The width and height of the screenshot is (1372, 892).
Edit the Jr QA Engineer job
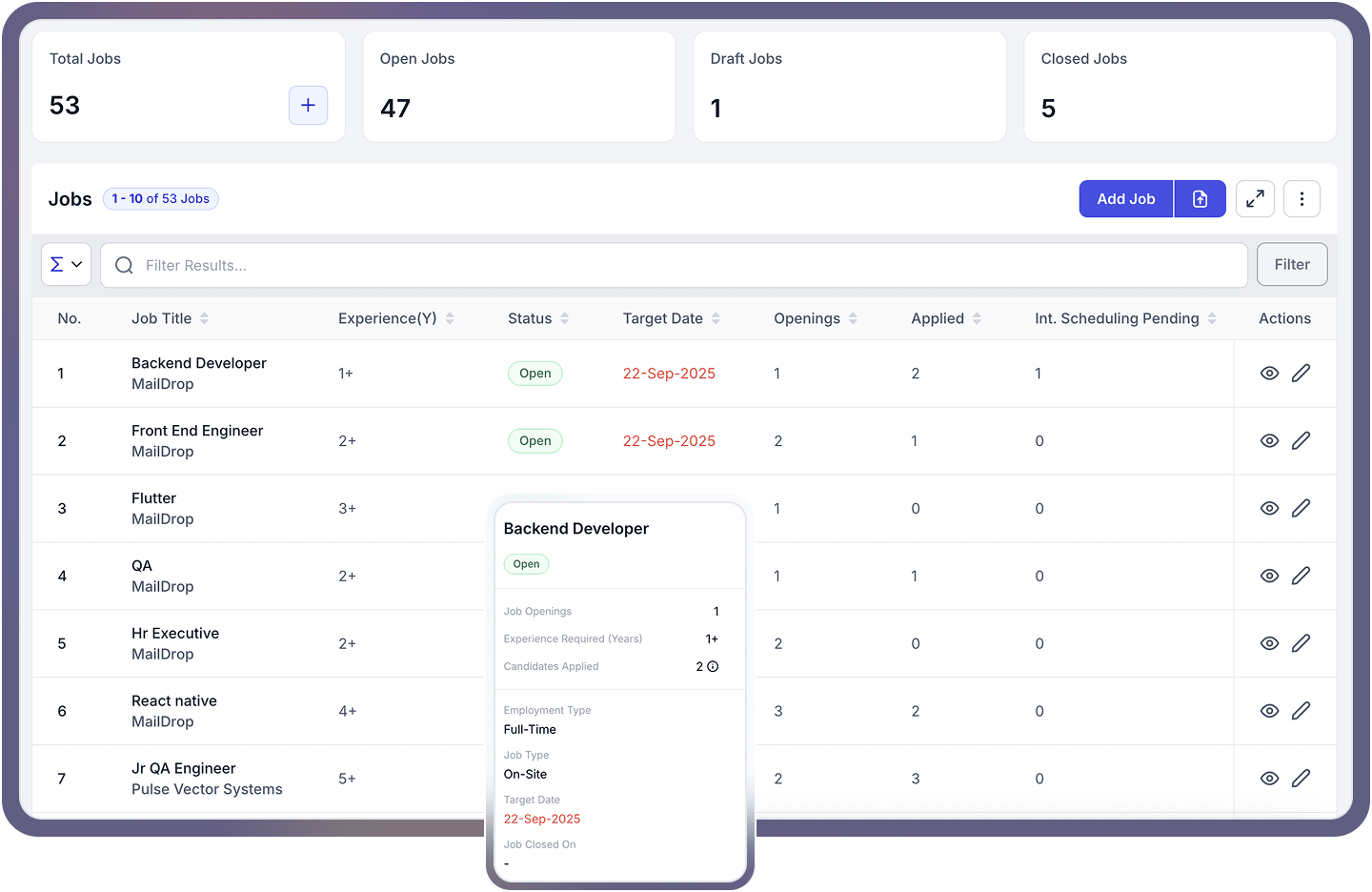pyautogui.click(x=1301, y=778)
